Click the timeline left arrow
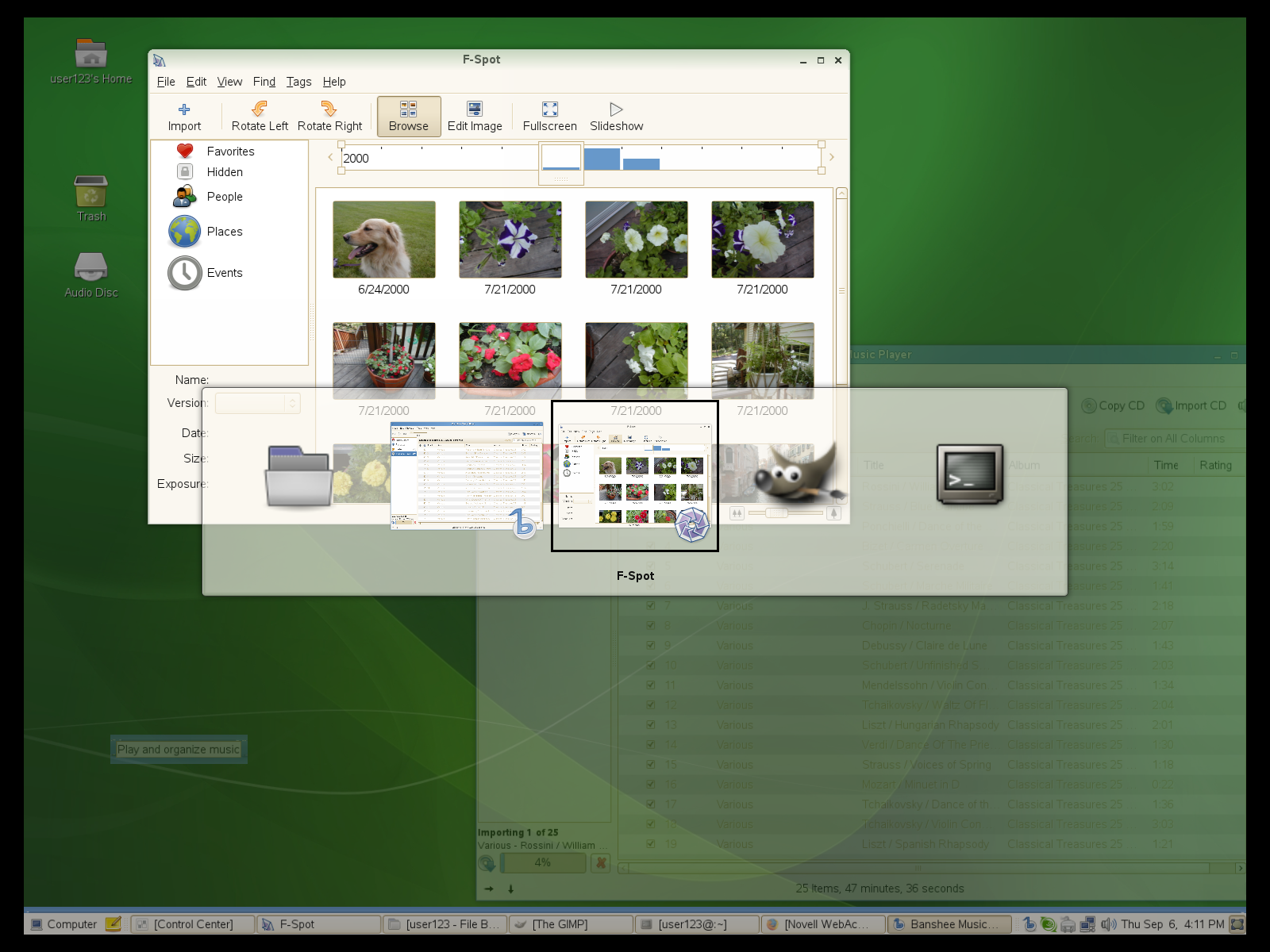1270x952 pixels. pyautogui.click(x=330, y=157)
